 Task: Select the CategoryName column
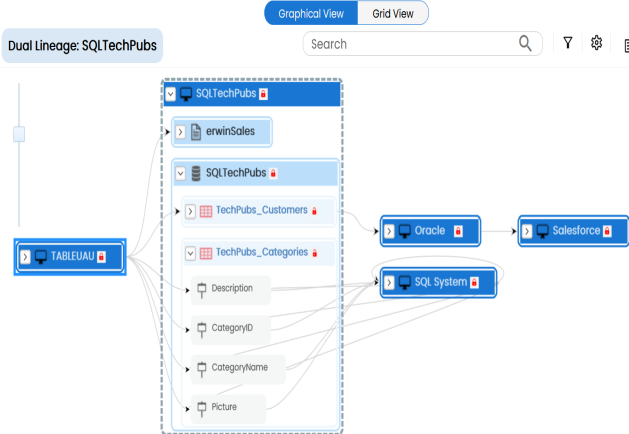pos(240,368)
